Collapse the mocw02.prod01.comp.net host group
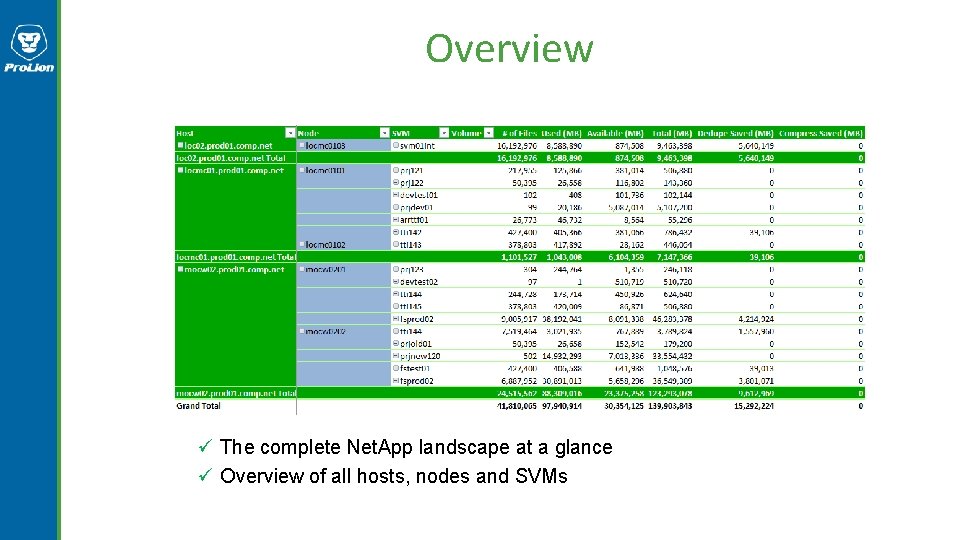Screen dimensions: 960x540 [180, 269]
